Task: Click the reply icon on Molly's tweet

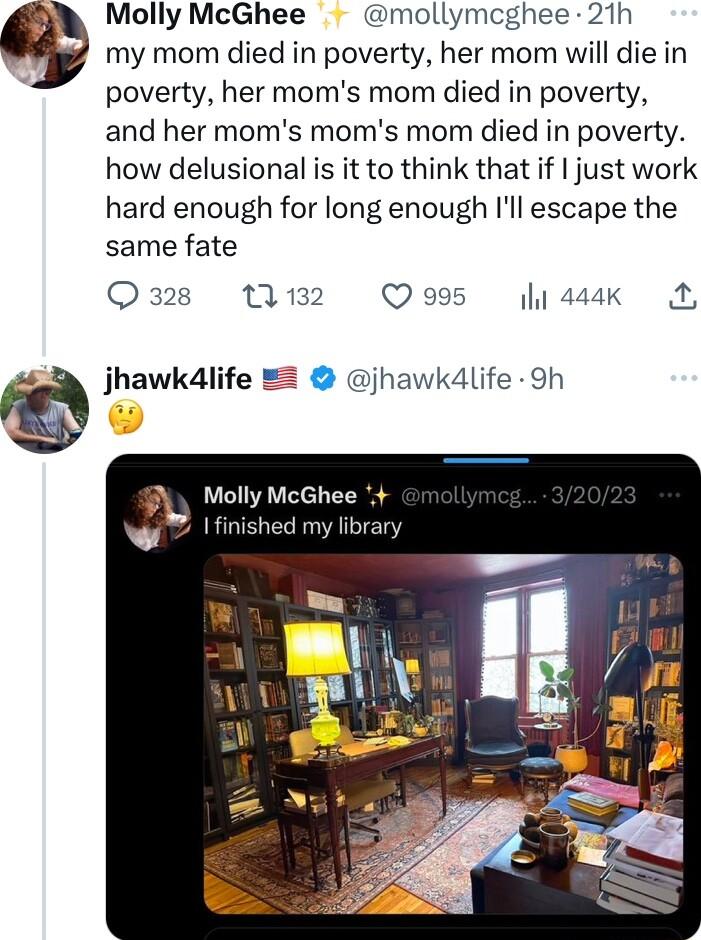Action: (x=122, y=296)
